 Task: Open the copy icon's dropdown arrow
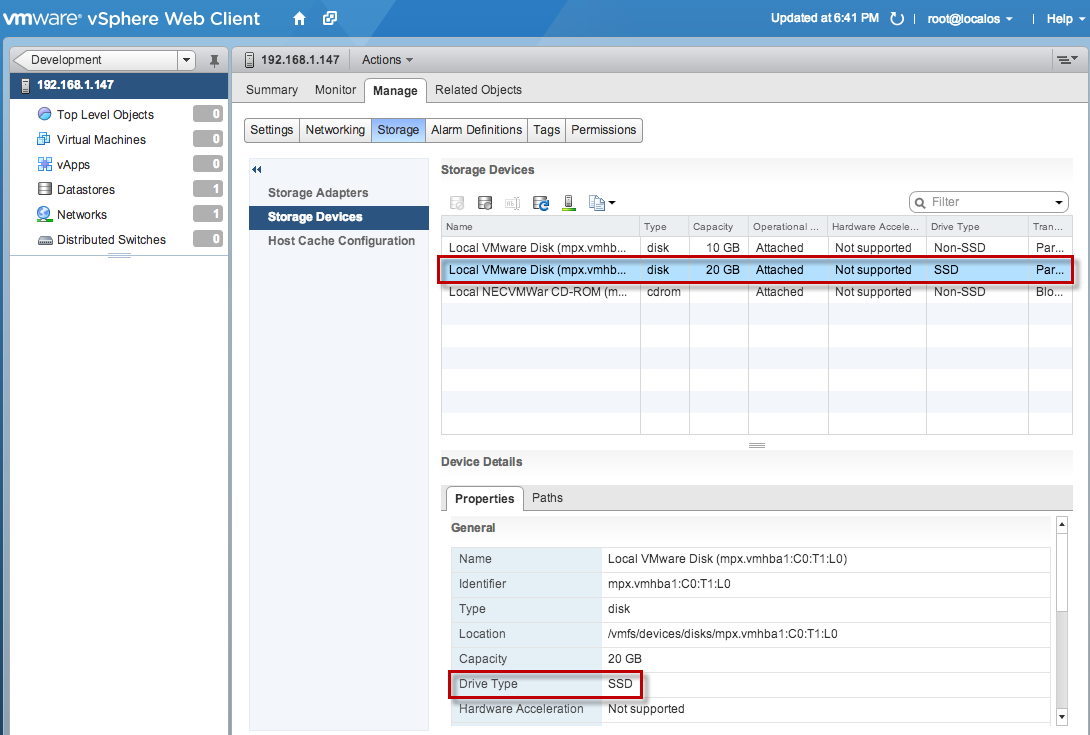612,203
